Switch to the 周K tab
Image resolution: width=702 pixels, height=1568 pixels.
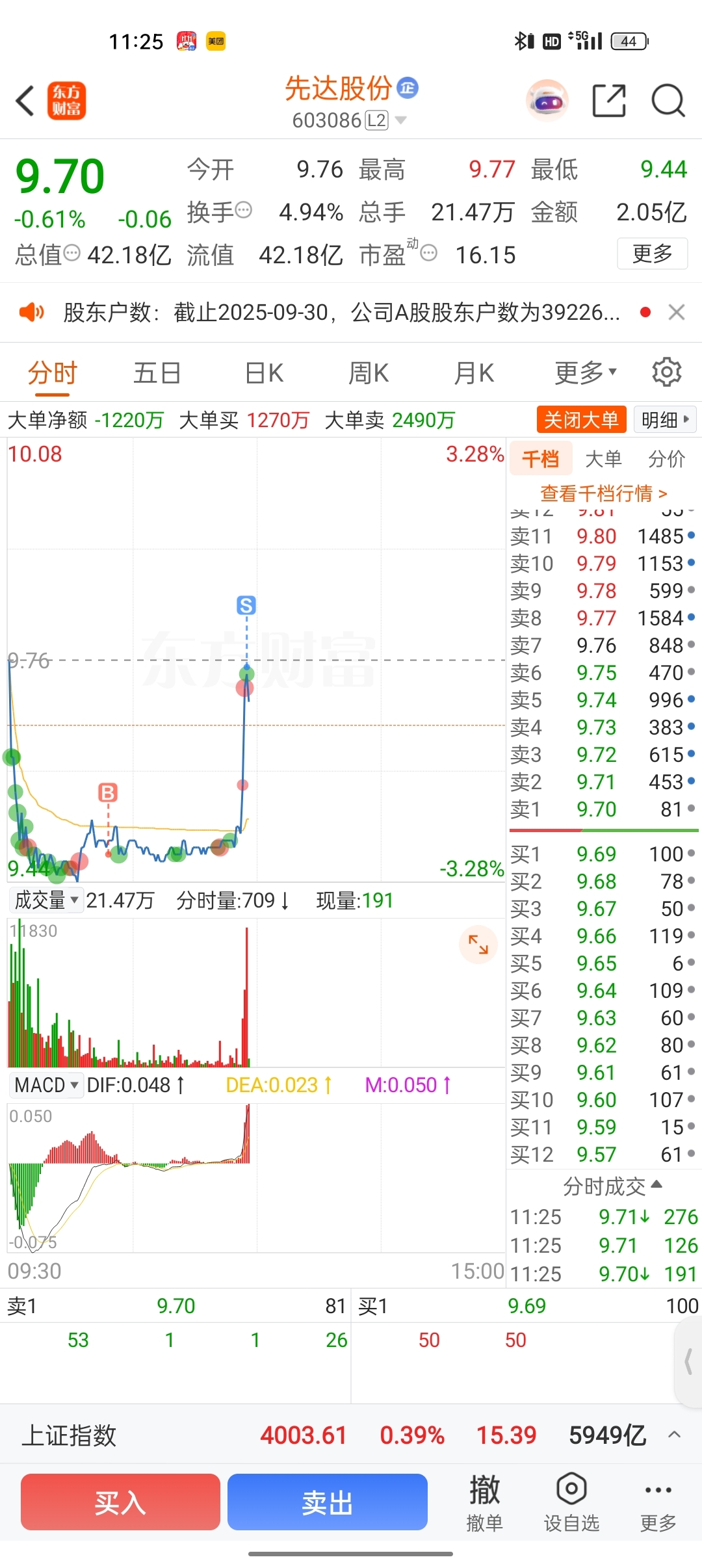click(369, 372)
